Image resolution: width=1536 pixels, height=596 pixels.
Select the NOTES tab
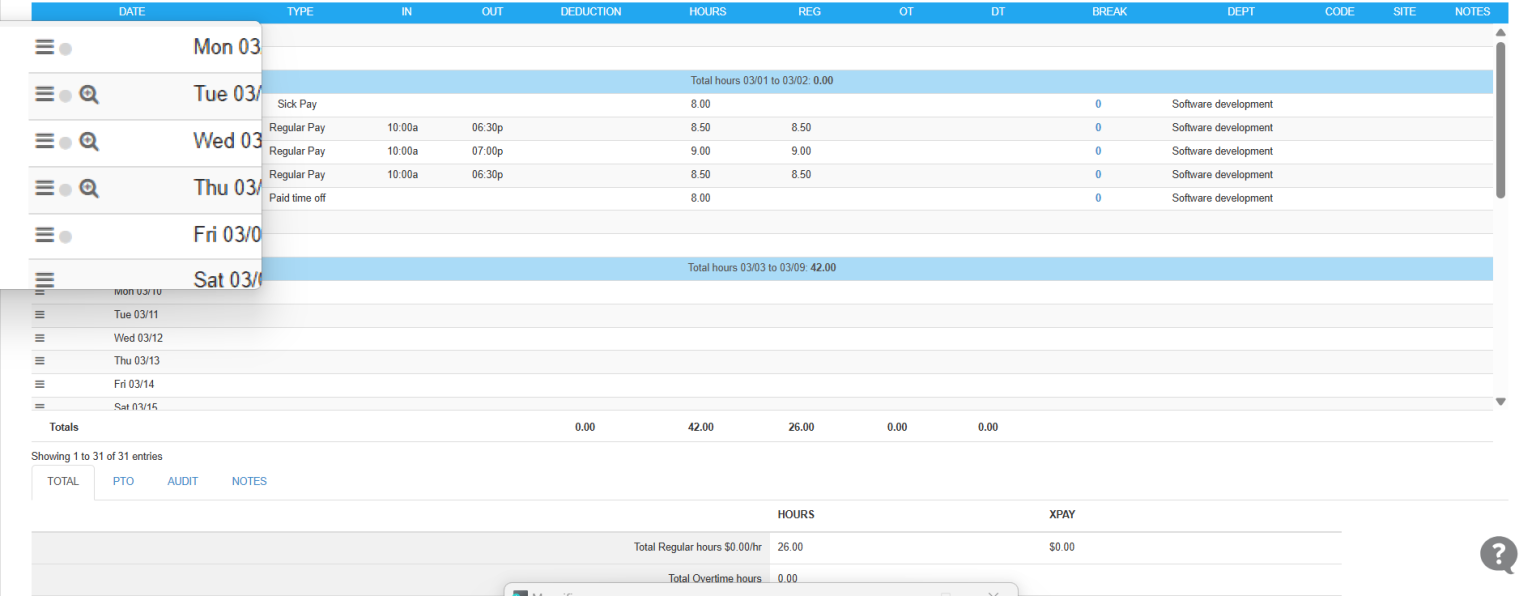pyautogui.click(x=249, y=481)
